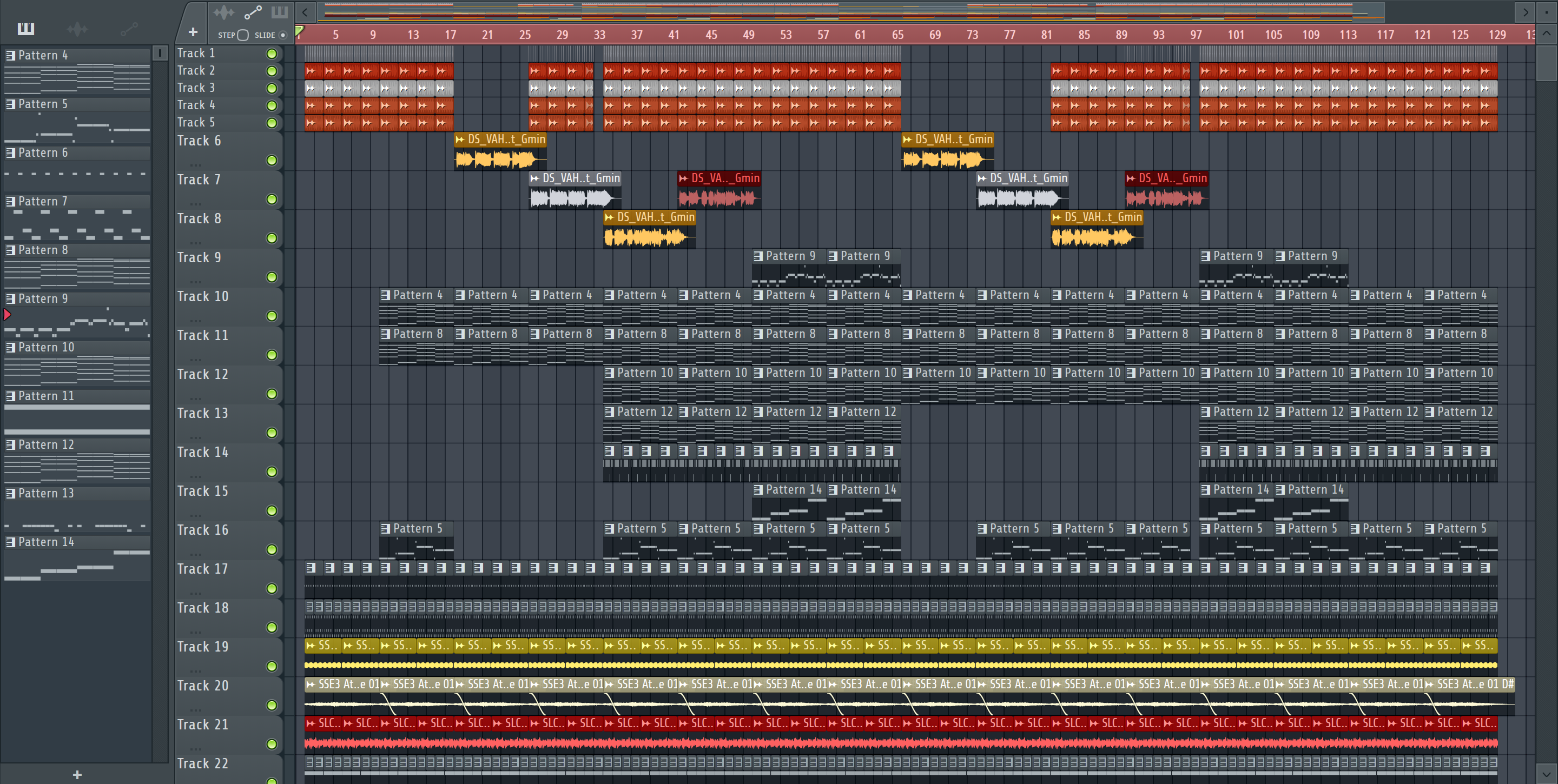Select the Track 21 label

tap(203, 725)
